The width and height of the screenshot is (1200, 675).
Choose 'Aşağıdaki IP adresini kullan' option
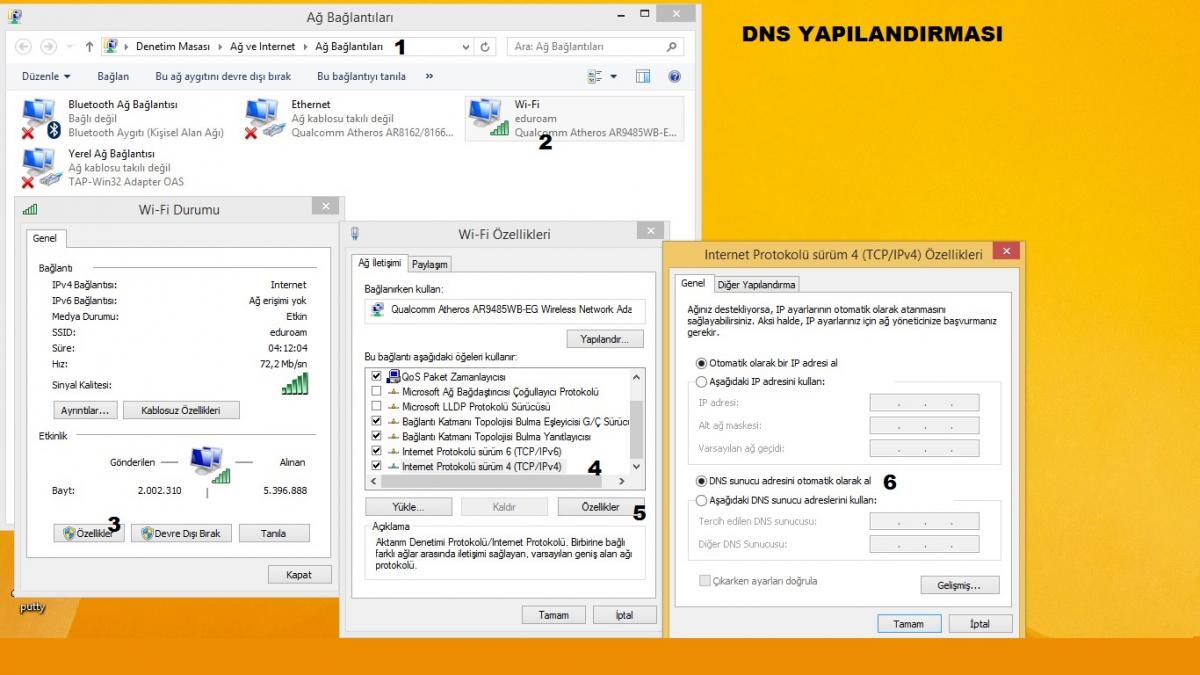(702, 382)
